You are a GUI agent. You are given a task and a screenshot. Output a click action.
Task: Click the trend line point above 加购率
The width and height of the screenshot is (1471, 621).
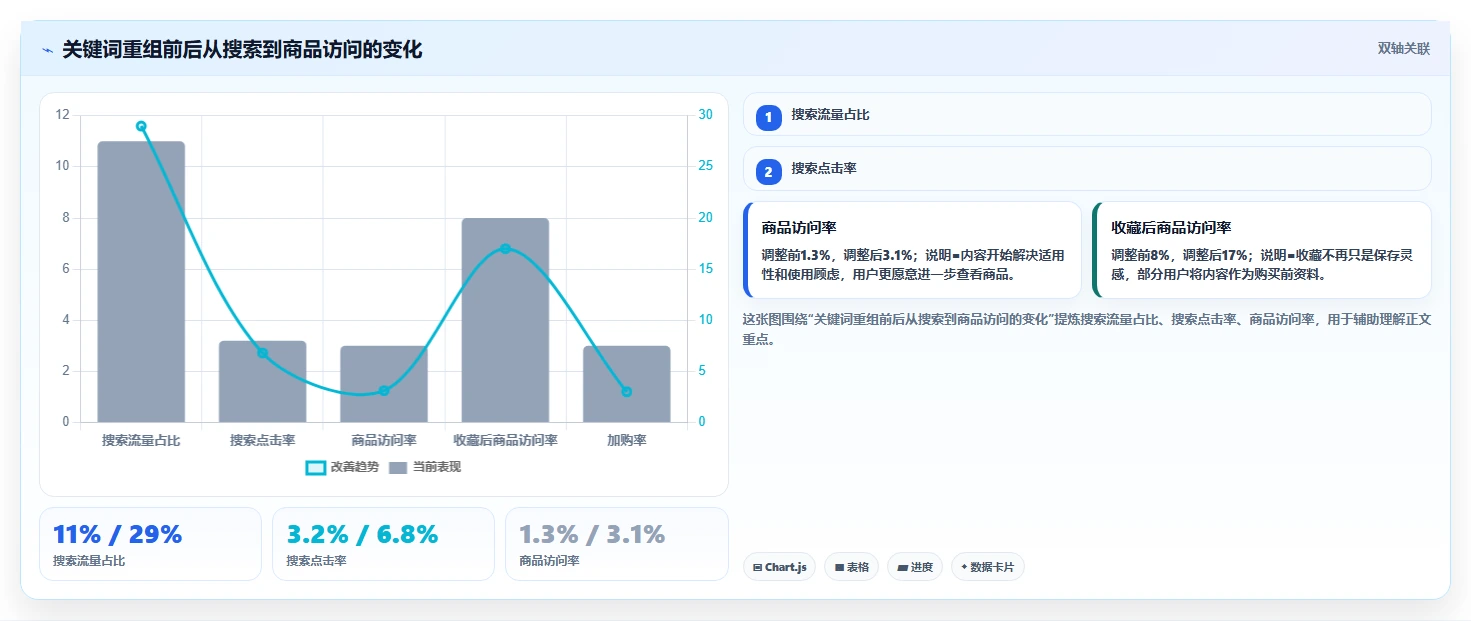tap(627, 392)
